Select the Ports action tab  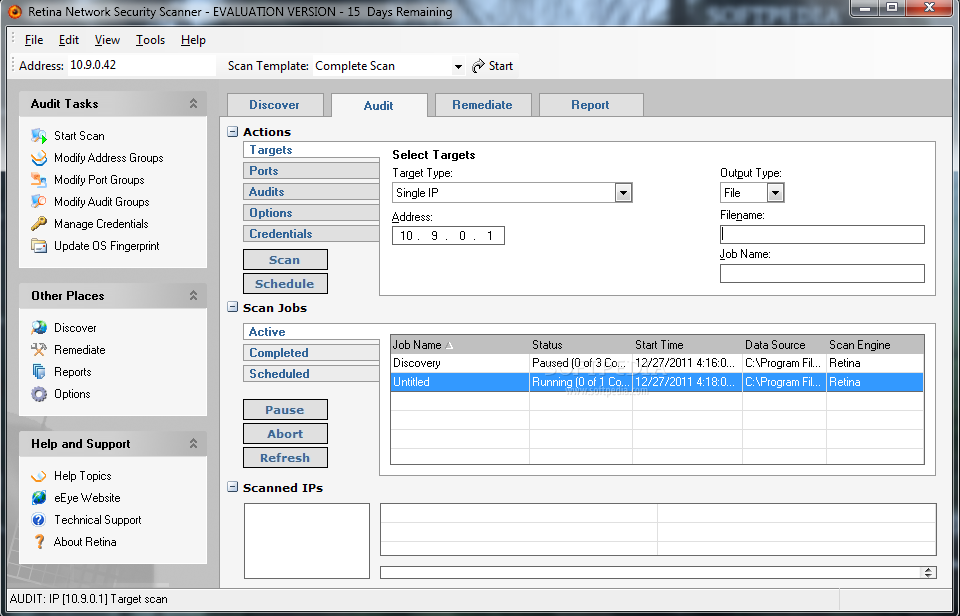point(311,171)
